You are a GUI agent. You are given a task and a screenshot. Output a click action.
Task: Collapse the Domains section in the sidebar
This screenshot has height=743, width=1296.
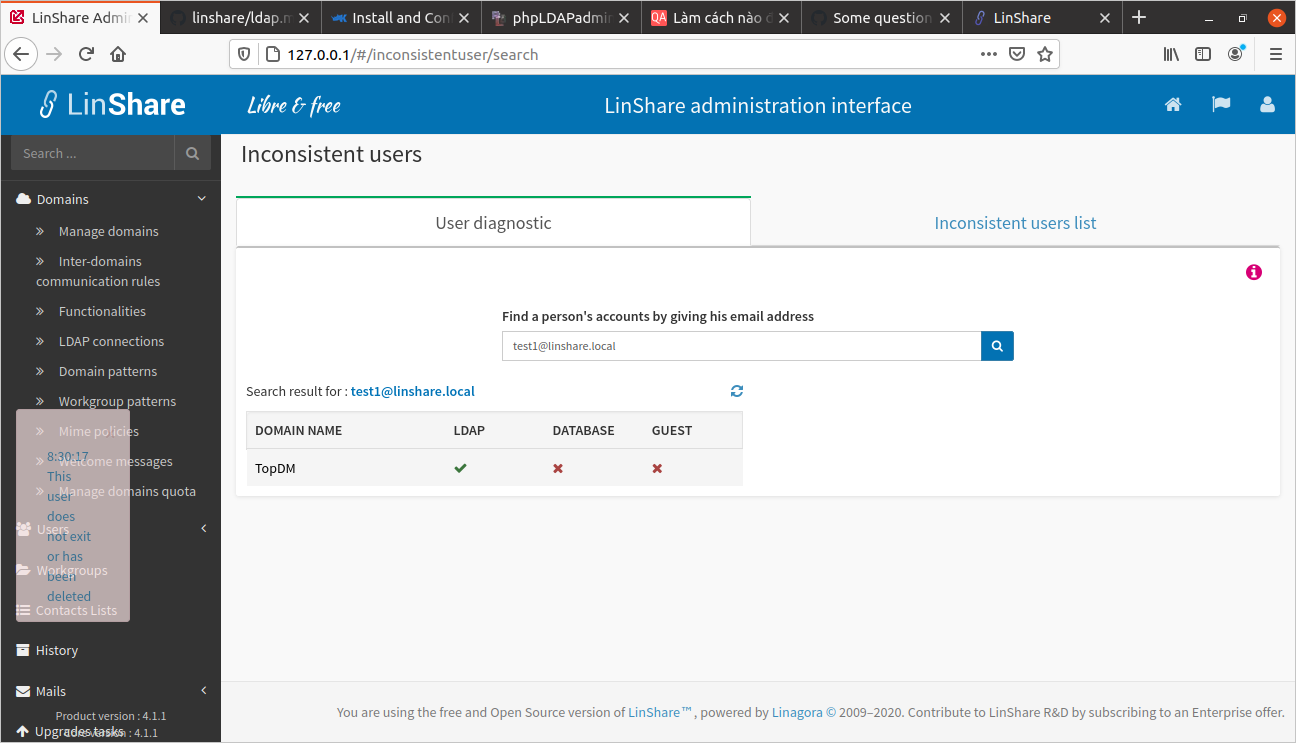pyautogui.click(x=201, y=198)
